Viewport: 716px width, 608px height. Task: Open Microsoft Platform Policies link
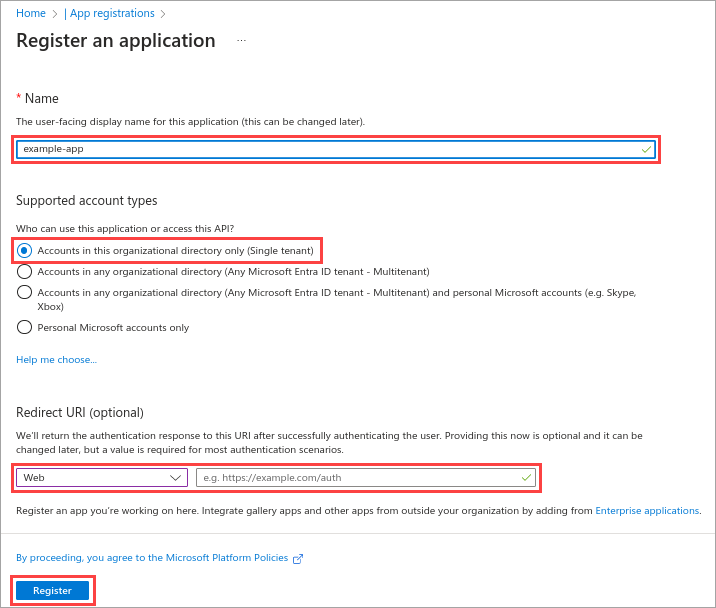(152, 558)
